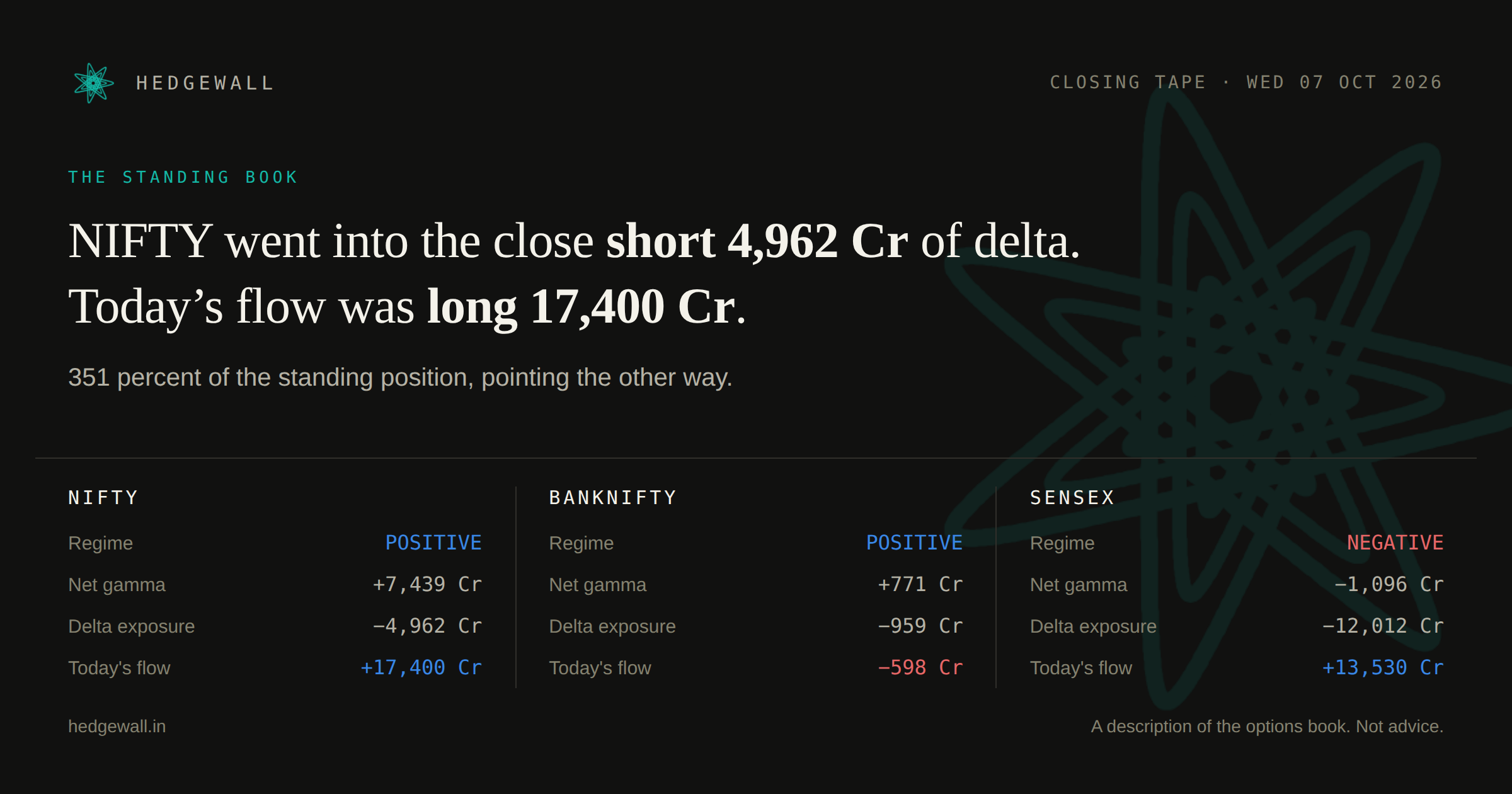Image resolution: width=1512 pixels, height=794 pixels.
Task: Click SENSEX delta exposure −12,012 Cr
Action: click(x=1382, y=626)
